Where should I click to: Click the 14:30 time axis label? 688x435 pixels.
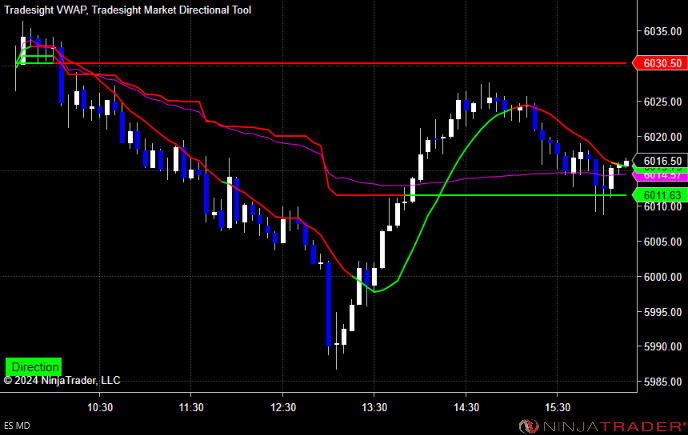tap(466, 407)
